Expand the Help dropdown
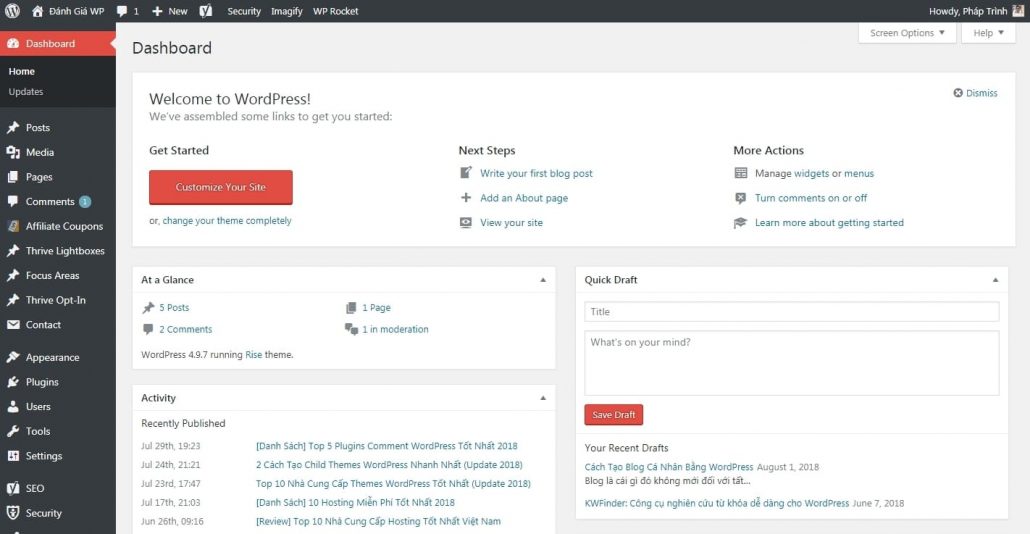Image resolution: width=1030 pixels, height=534 pixels. click(988, 33)
